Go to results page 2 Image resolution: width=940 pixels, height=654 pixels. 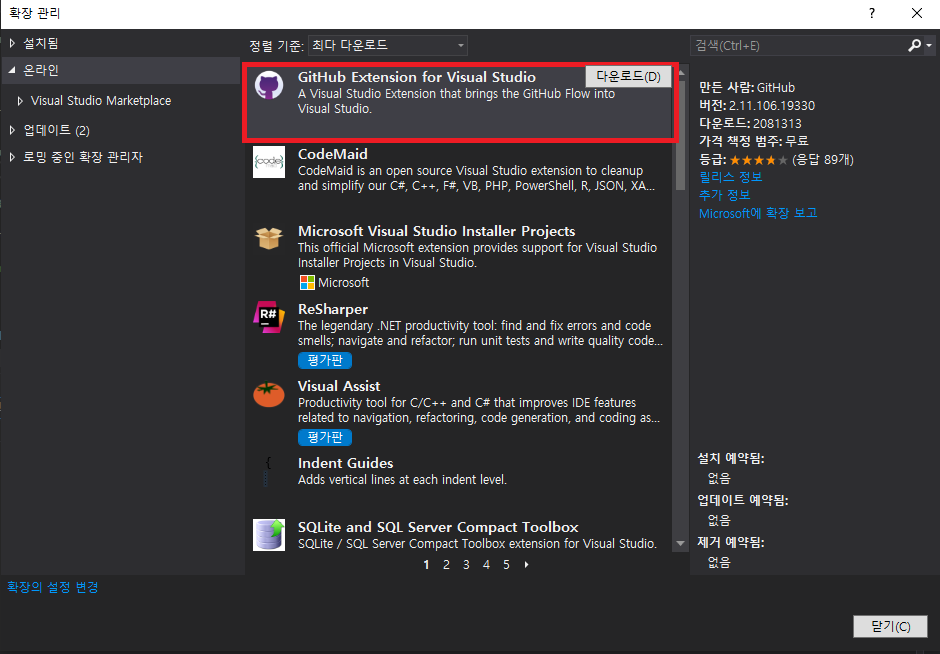click(446, 565)
